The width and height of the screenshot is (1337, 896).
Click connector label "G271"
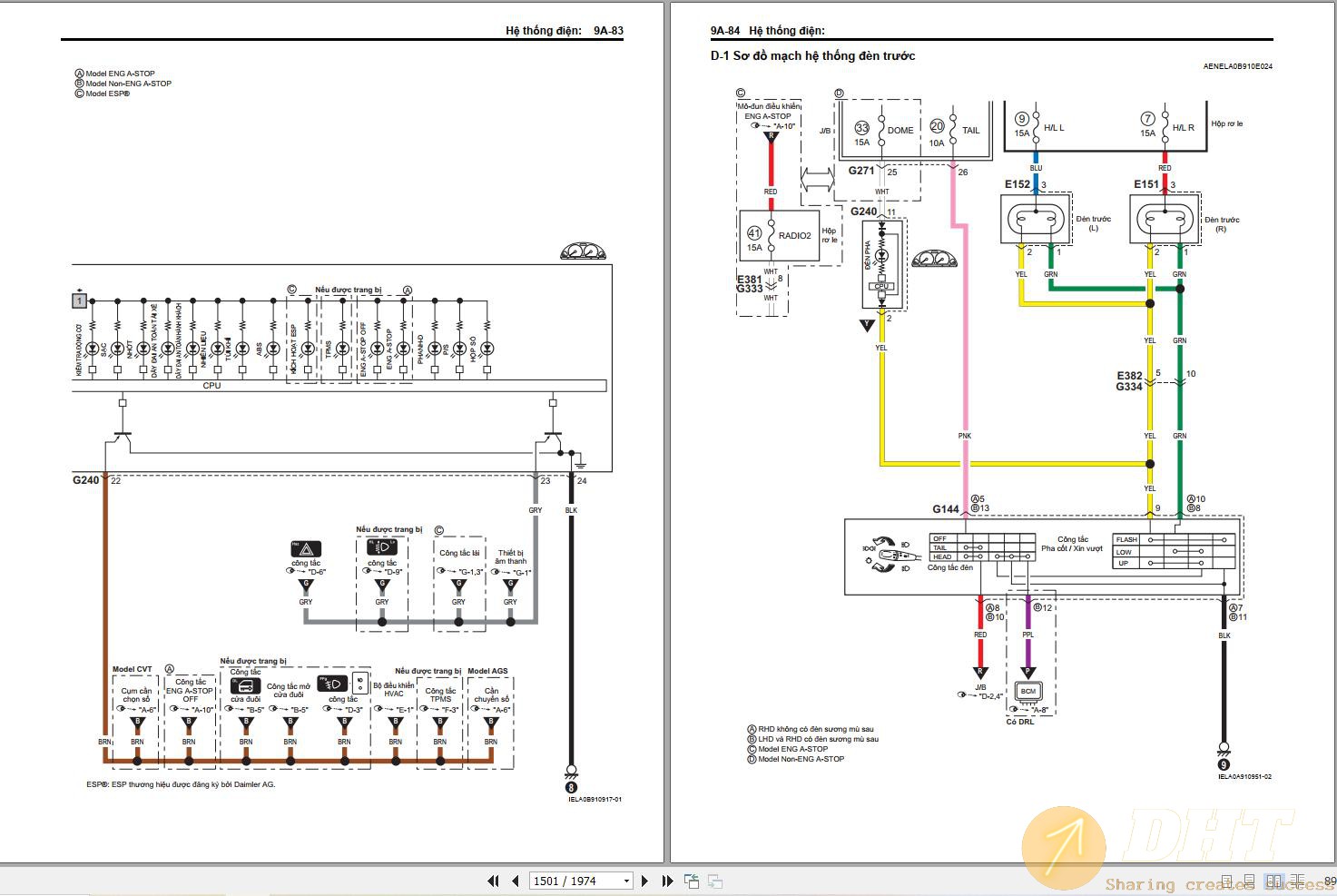pos(861,171)
